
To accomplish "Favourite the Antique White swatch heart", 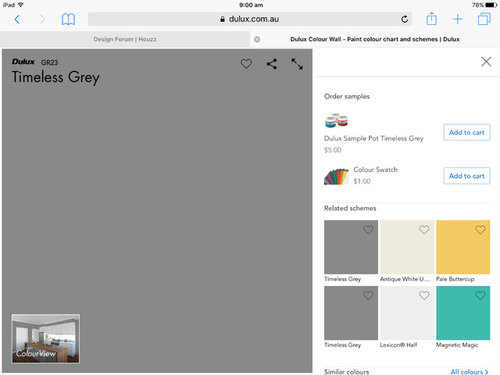I will (424, 229).
